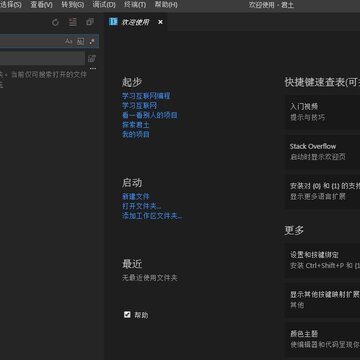Viewport: 360px width, 360px height.
Task: Open the 显示其他按键映射扩展 card
Action: click(x=322, y=300)
